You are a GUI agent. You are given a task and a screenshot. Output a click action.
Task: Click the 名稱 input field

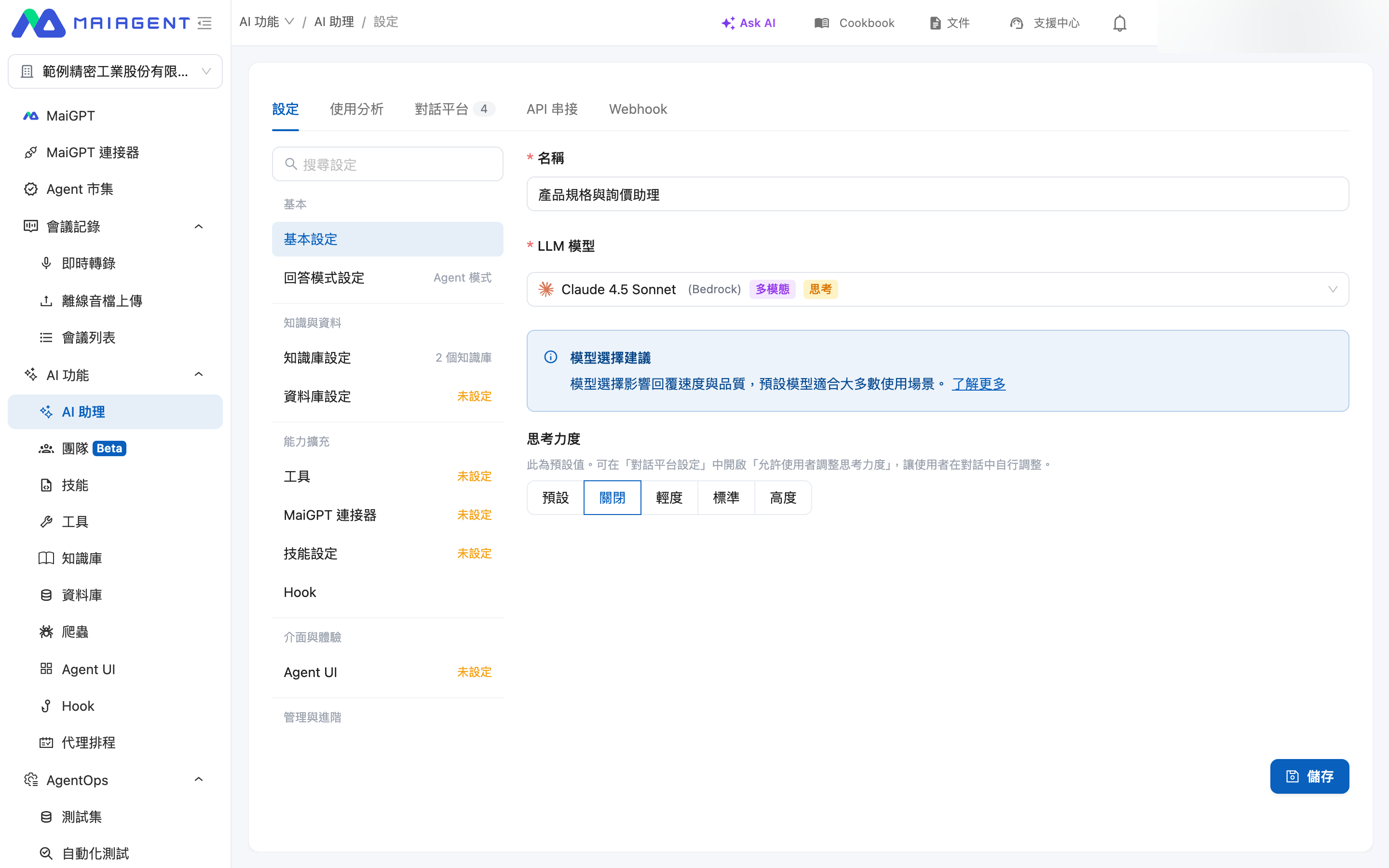937,194
